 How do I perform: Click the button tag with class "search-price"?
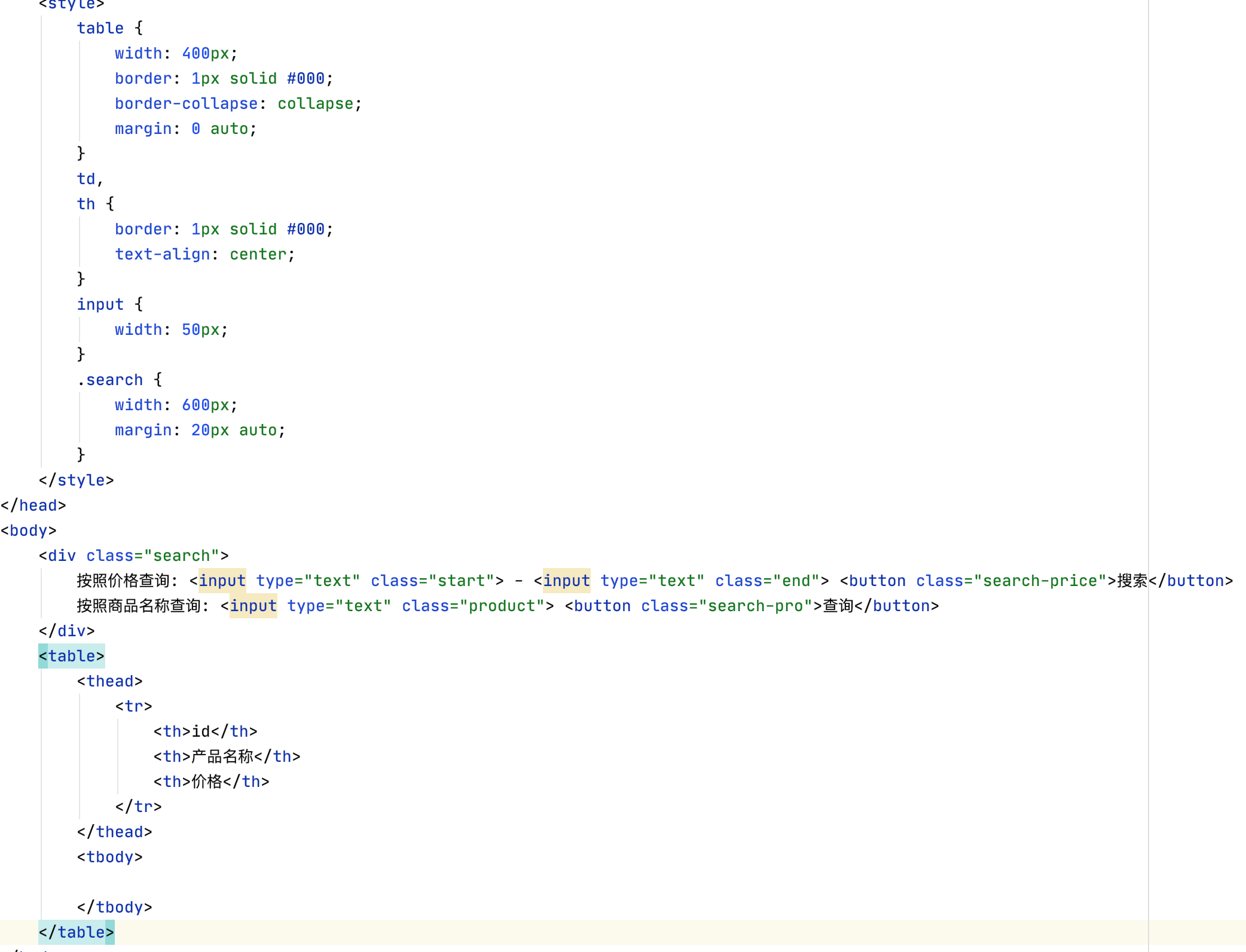pos(978,581)
